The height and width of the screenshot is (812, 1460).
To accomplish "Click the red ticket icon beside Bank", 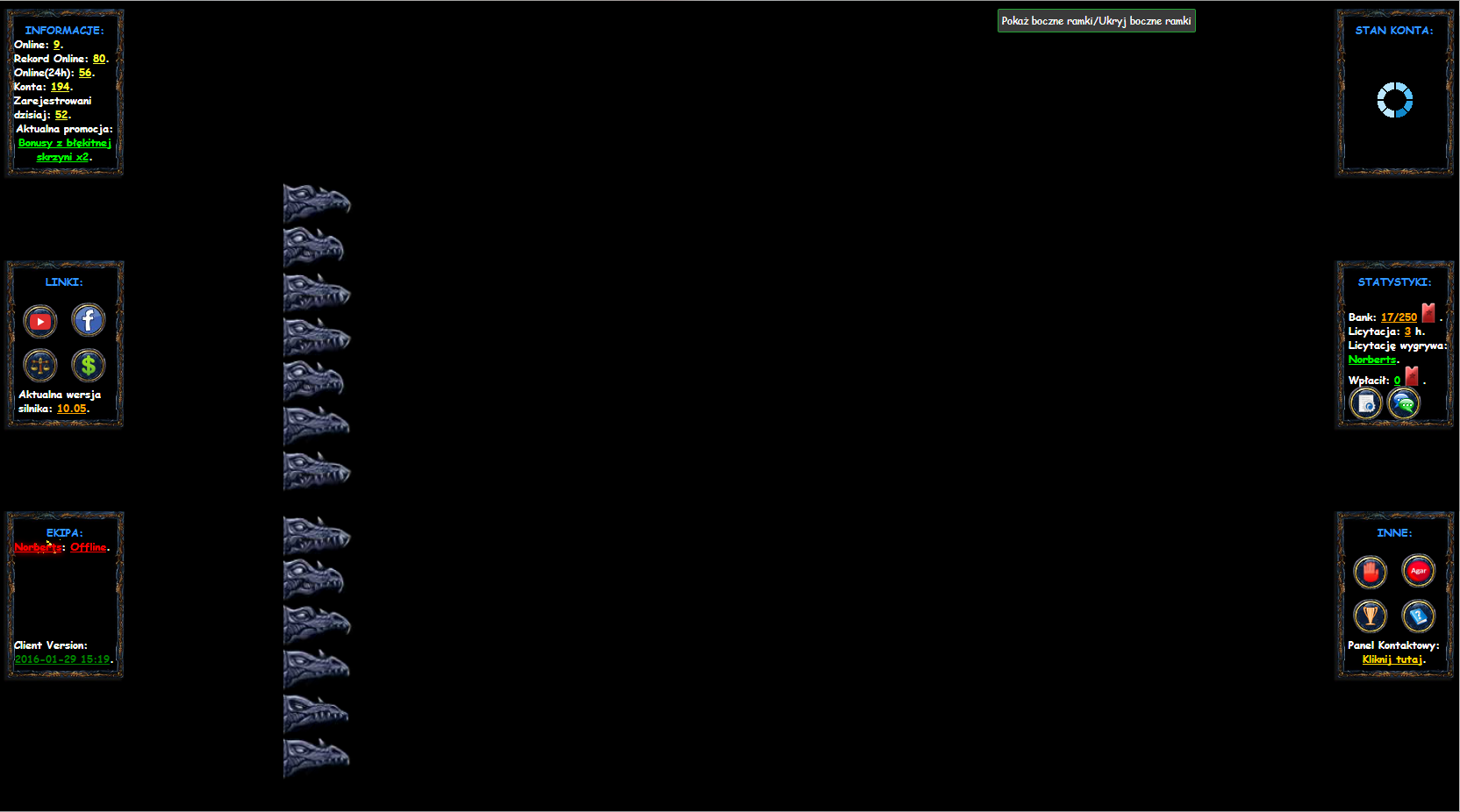I will [x=1428, y=313].
